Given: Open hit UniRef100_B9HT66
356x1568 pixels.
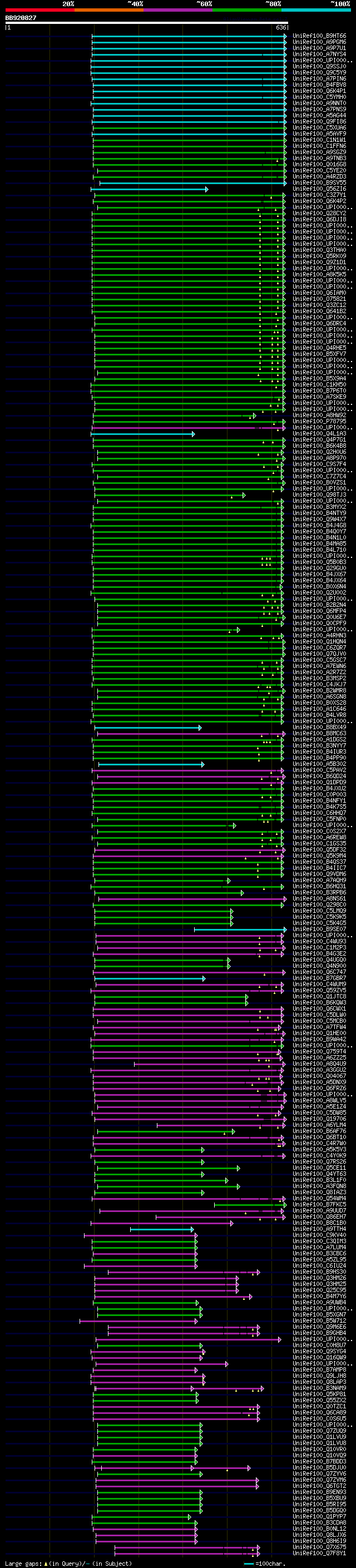Looking at the screenshot, I should [319, 37].
